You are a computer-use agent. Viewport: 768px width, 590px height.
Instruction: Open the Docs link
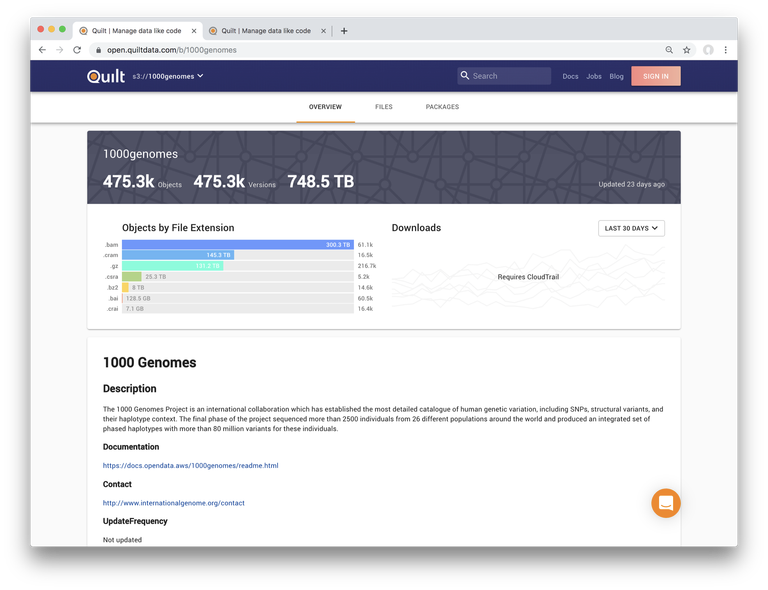570,76
